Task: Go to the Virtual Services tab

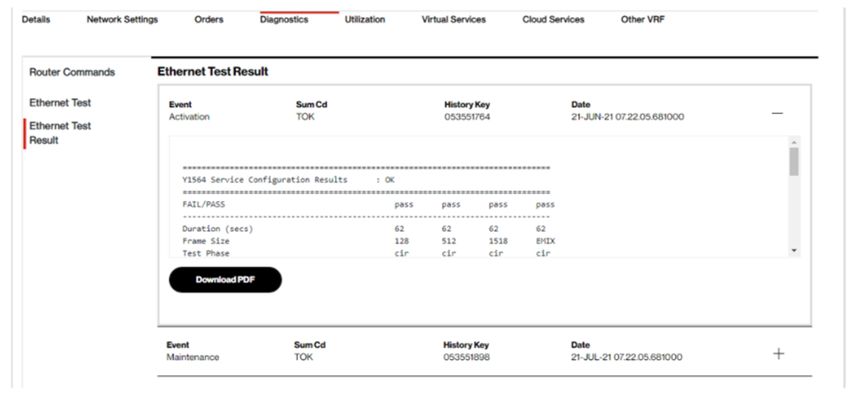Action: pos(454,20)
